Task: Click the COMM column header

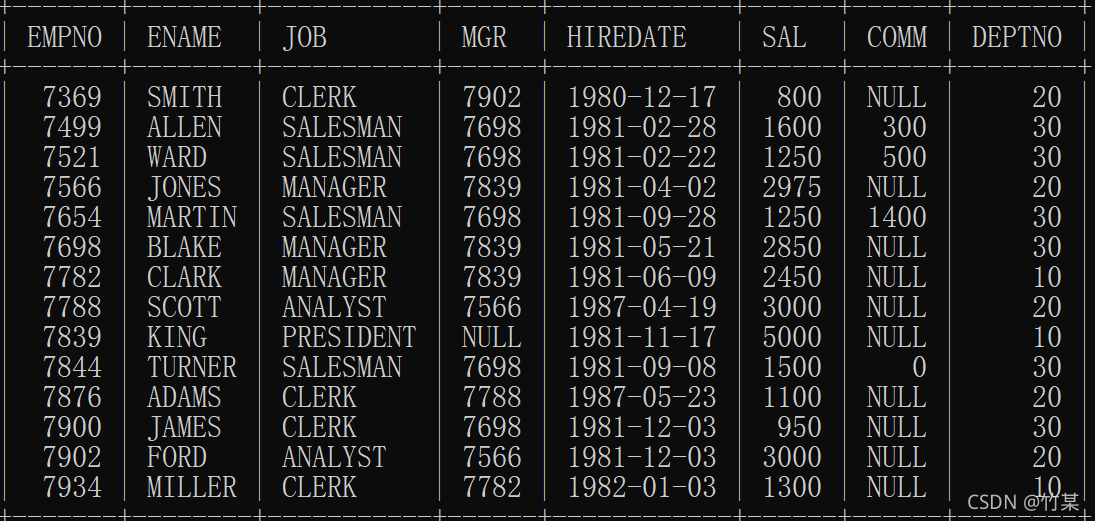Action: [x=896, y=38]
